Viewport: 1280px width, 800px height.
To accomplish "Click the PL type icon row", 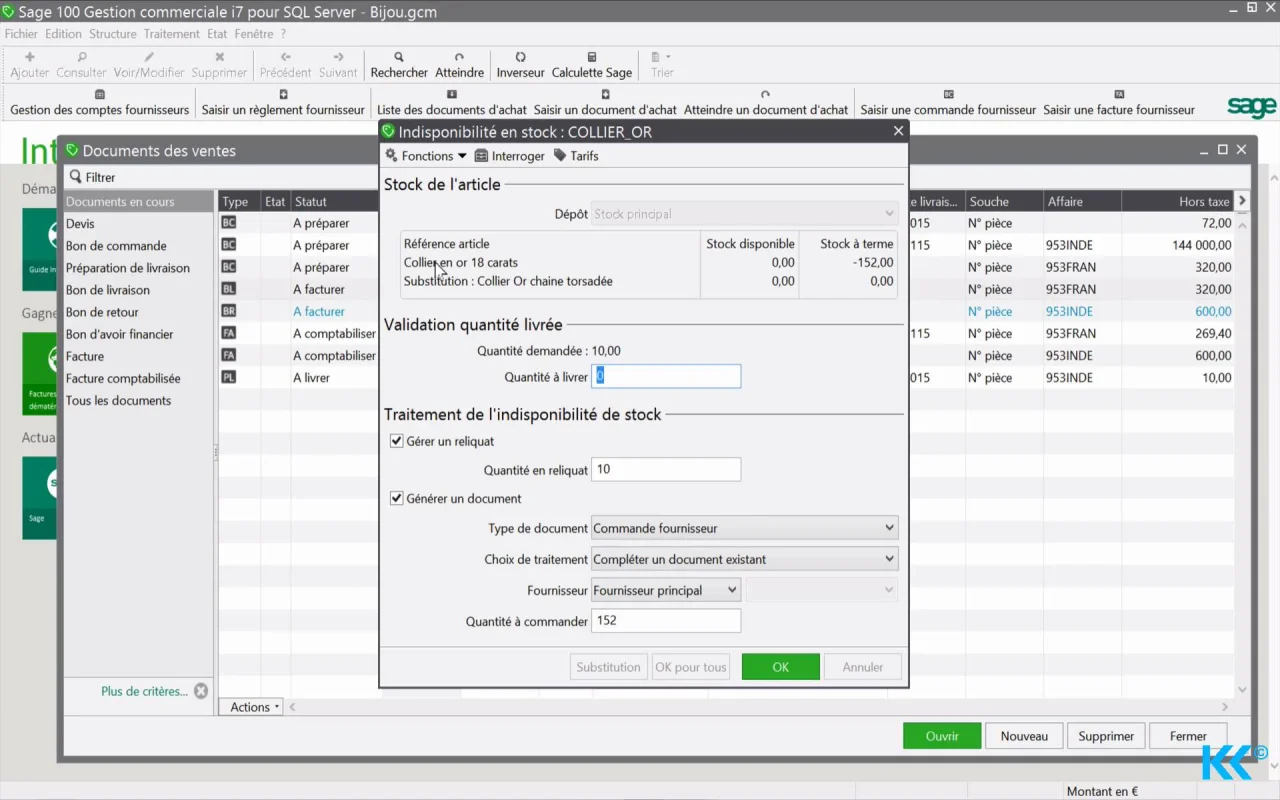I will (228, 378).
